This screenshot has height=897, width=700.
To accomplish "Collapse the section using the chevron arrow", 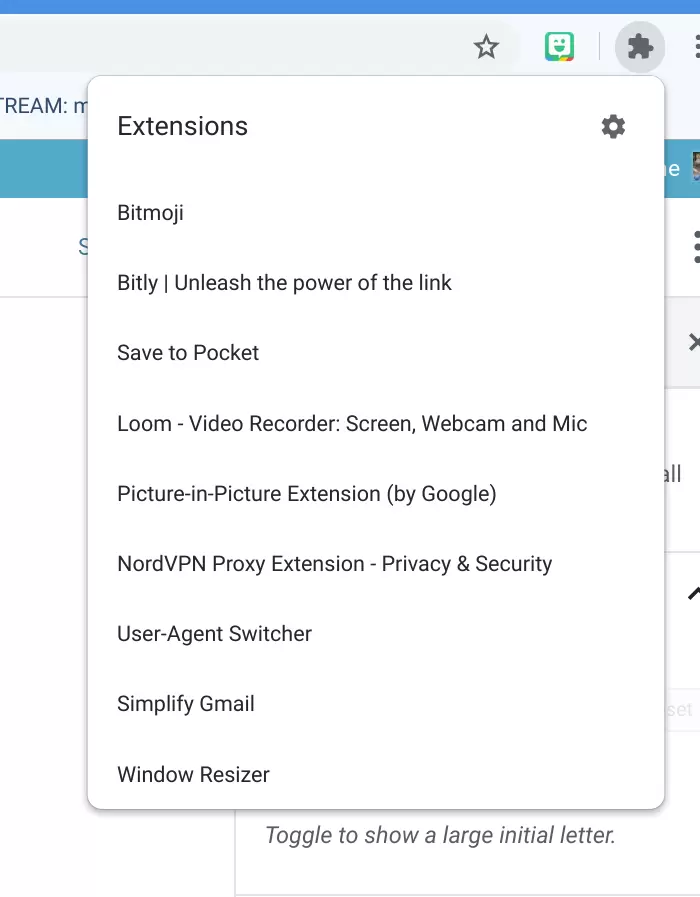I will (x=693, y=593).
